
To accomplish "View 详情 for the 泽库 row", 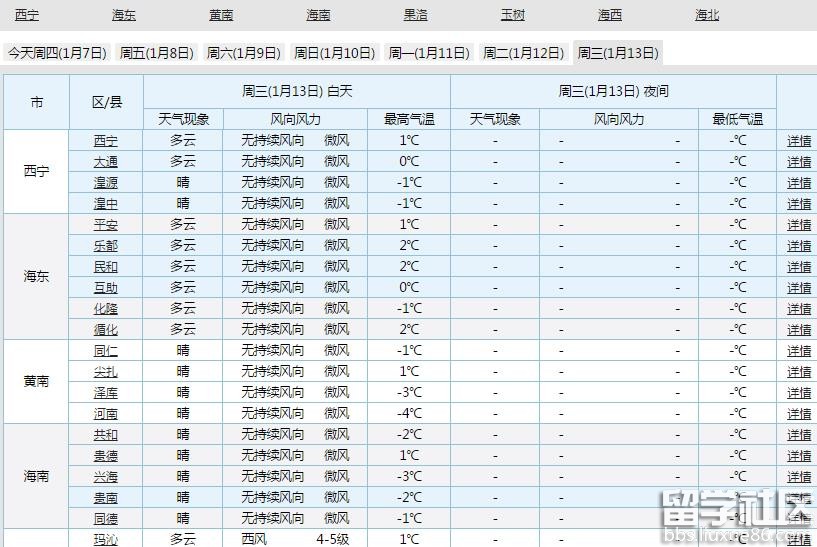I will (x=798, y=393).
